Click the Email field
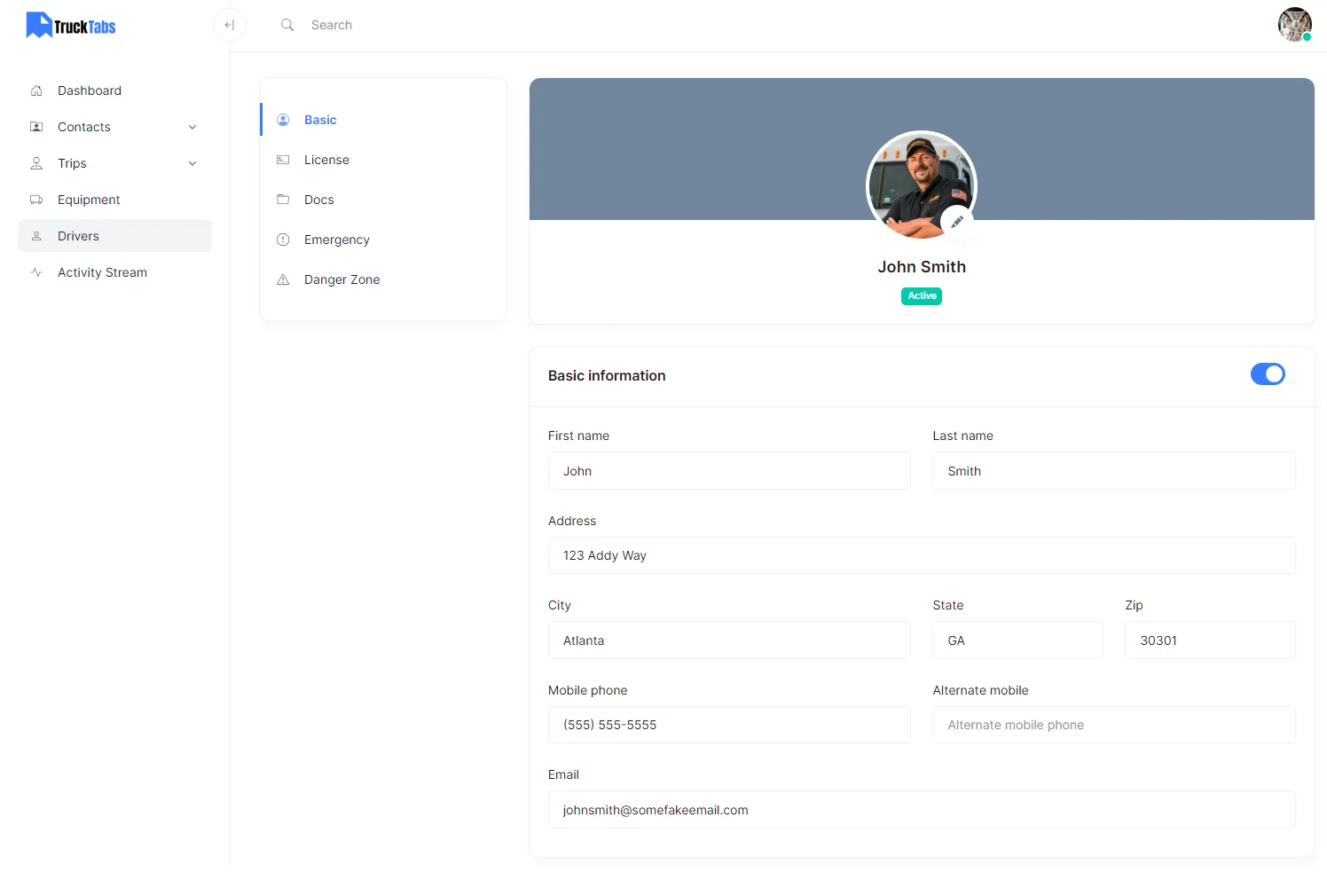 [x=922, y=810]
